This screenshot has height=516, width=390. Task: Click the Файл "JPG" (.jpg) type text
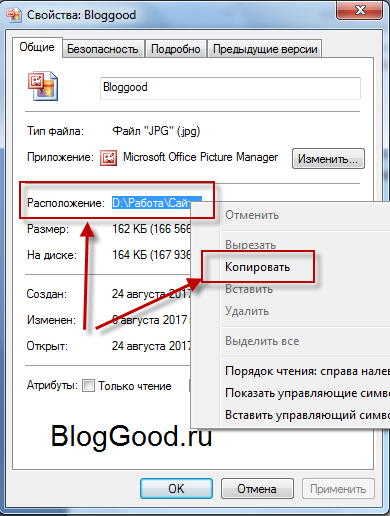tap(156, 131)
